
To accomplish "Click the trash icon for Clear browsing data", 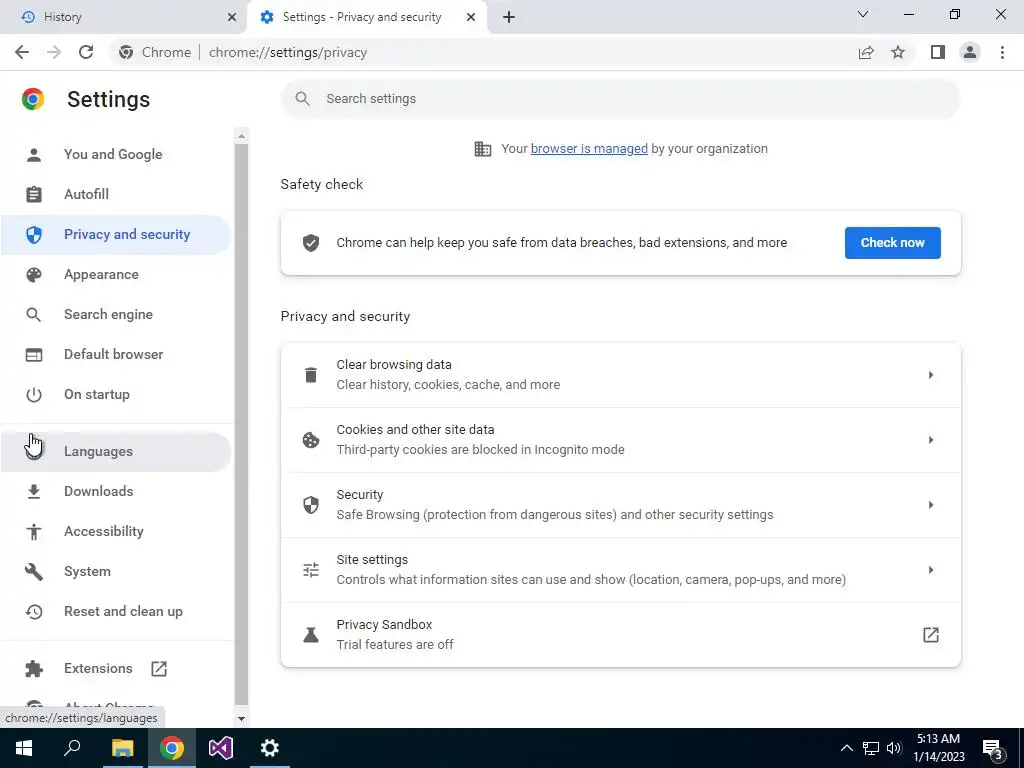I will [311, 375].
